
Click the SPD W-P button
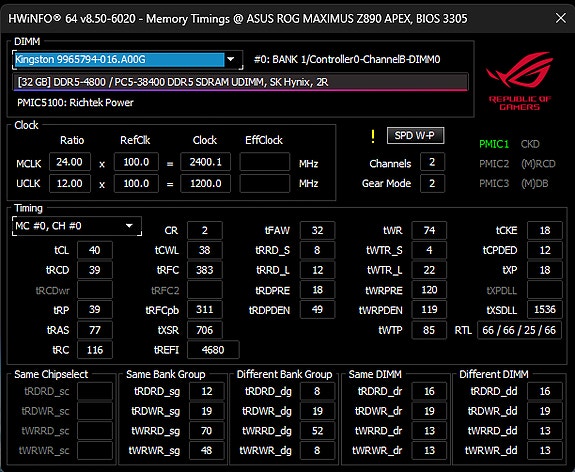click(415, 136)
